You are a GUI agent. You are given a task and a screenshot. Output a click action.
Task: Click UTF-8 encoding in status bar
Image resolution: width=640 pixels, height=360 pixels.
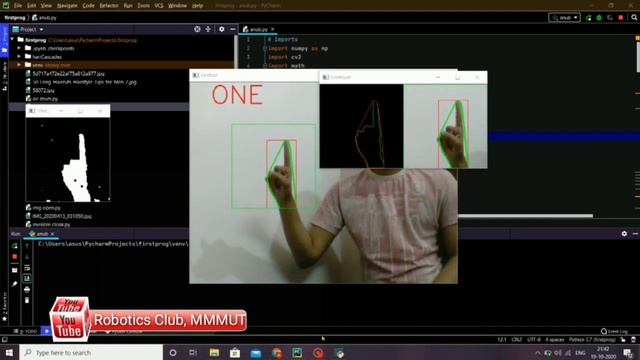pyautogui.click(x=533, y=340)
